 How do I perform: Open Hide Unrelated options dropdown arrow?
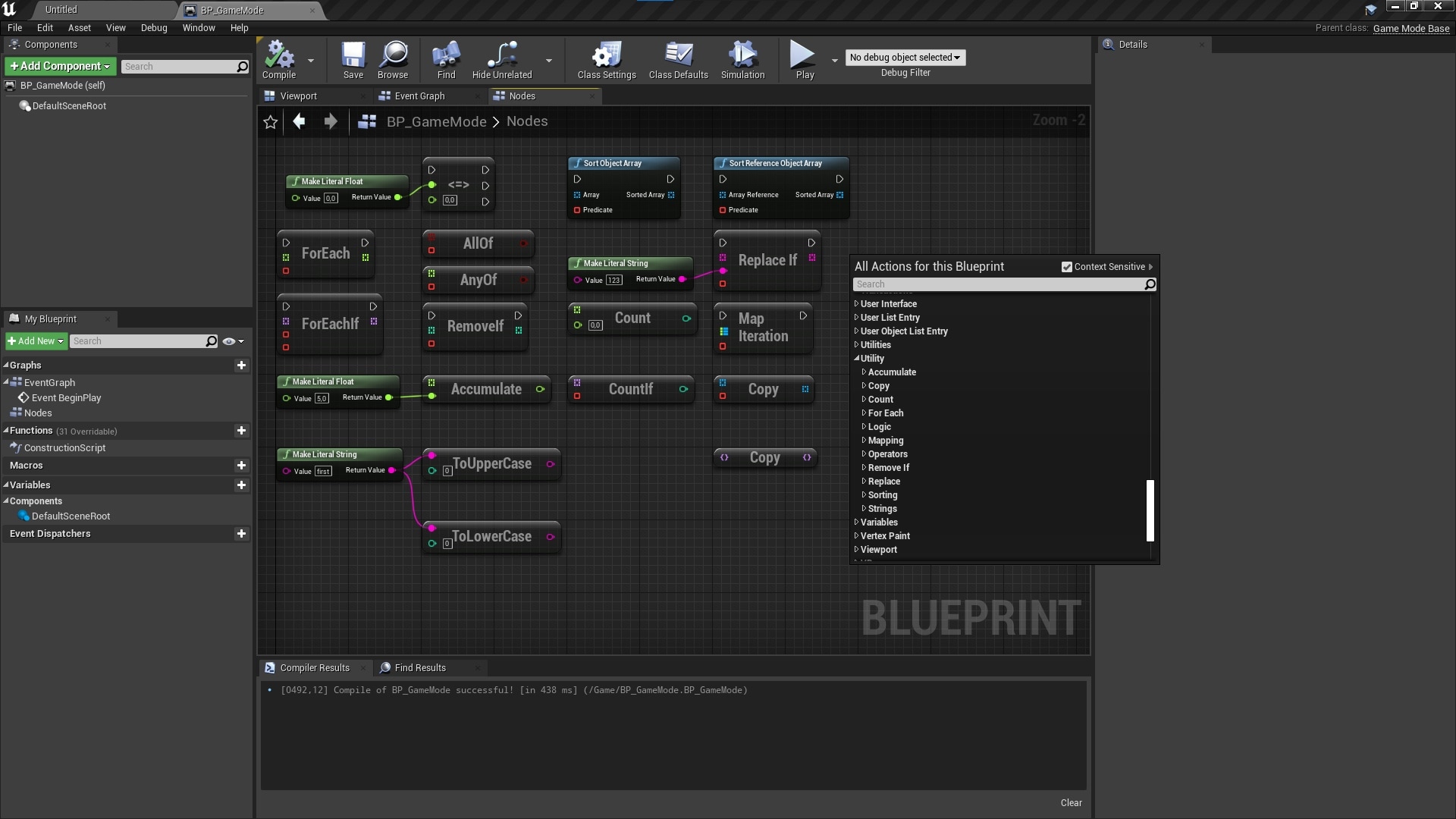coord(549,61)
